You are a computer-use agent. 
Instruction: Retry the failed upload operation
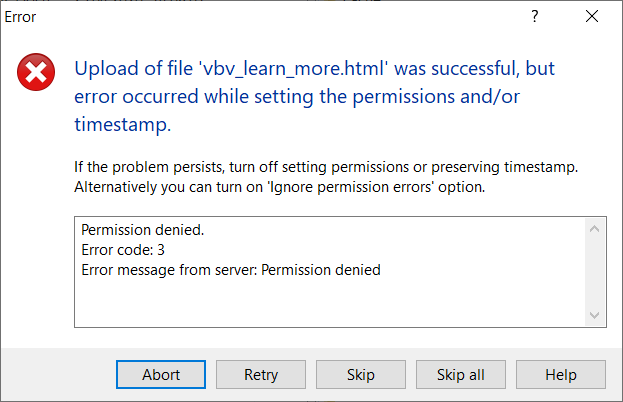[x=261, y=375]
